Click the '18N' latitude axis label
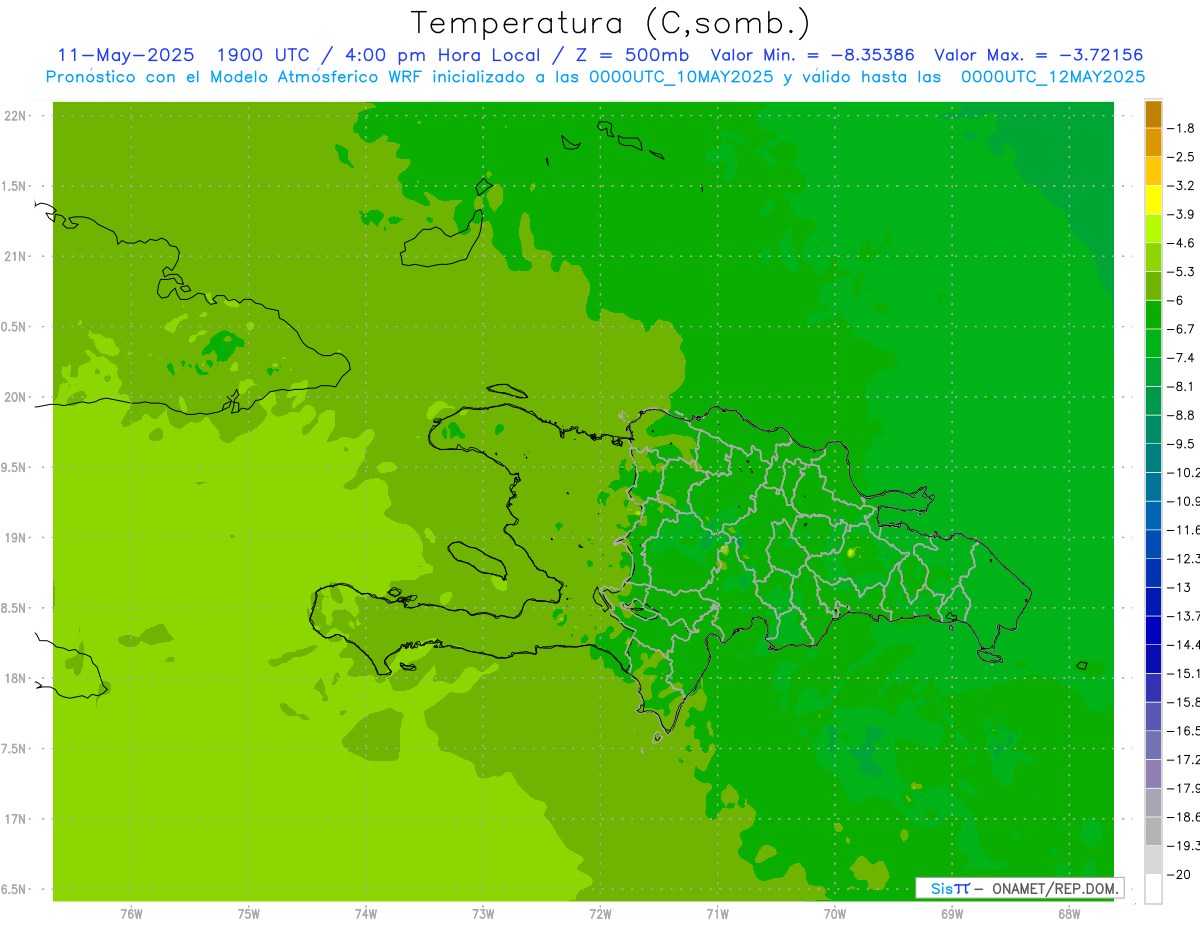 [15, 678]
